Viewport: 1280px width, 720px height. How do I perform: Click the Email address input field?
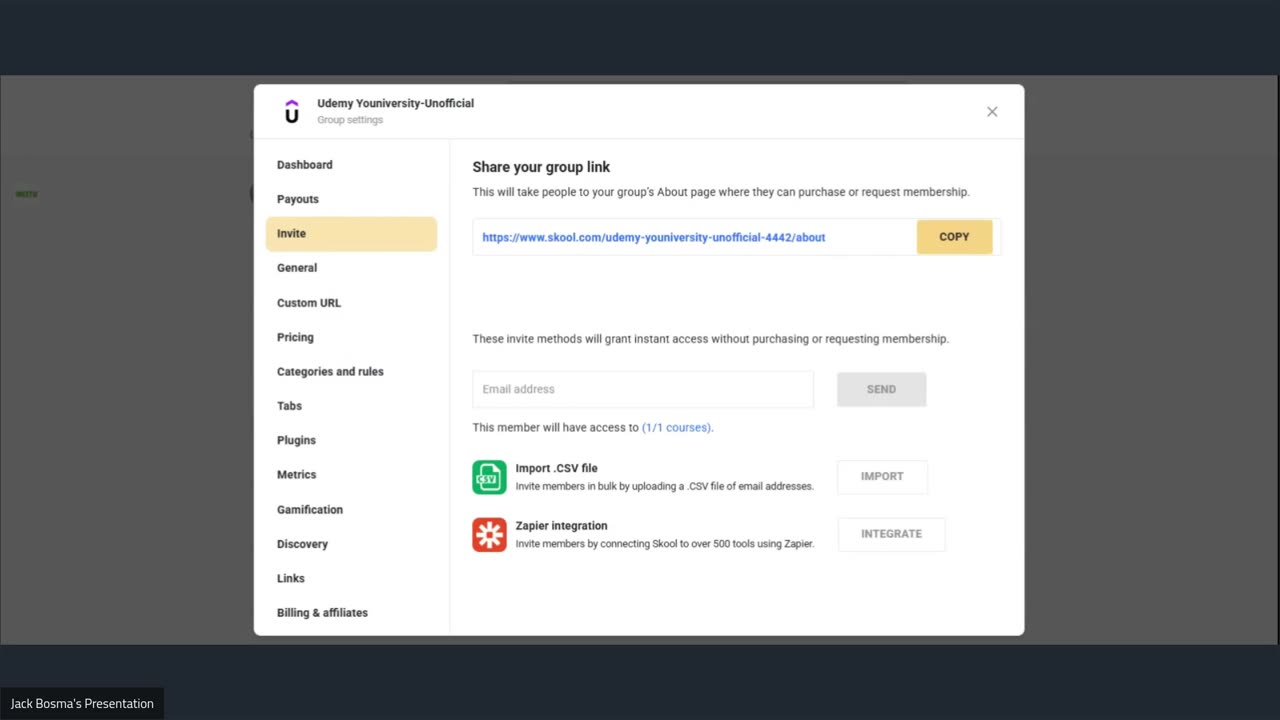pyautogui.click(x=643, y=389)
